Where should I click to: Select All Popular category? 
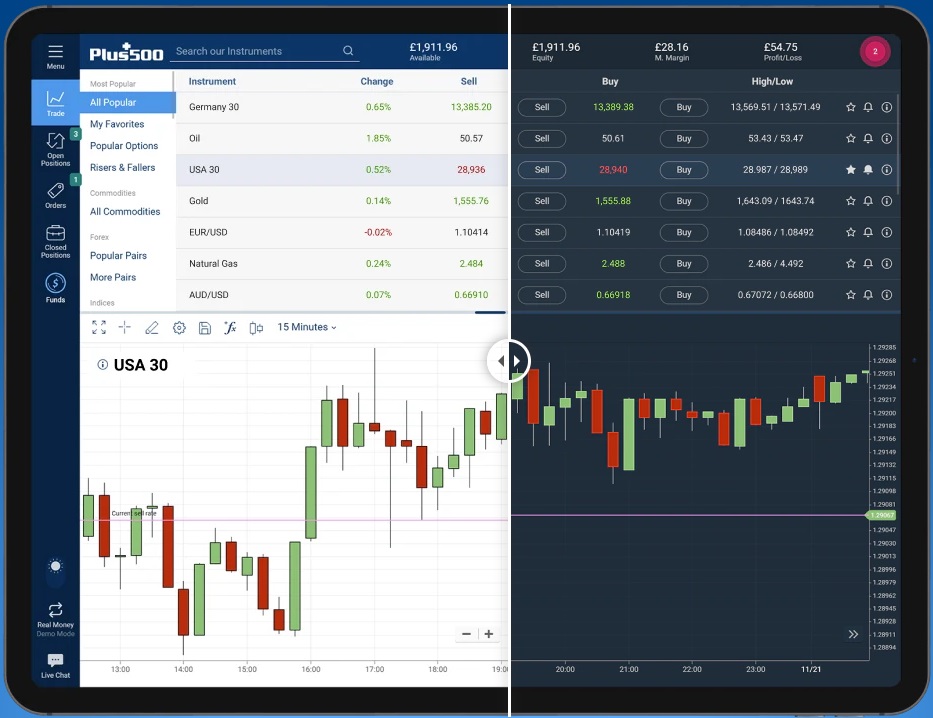pos(127,102)
